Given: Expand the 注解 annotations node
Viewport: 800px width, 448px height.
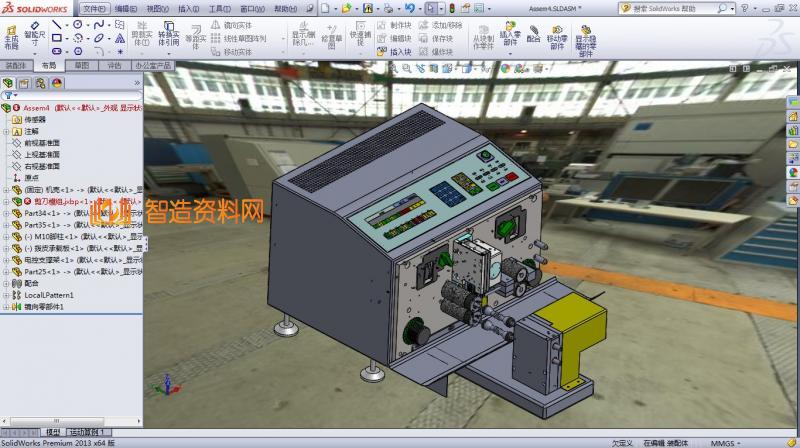Looking at the screenshot, I should (5, 131).
